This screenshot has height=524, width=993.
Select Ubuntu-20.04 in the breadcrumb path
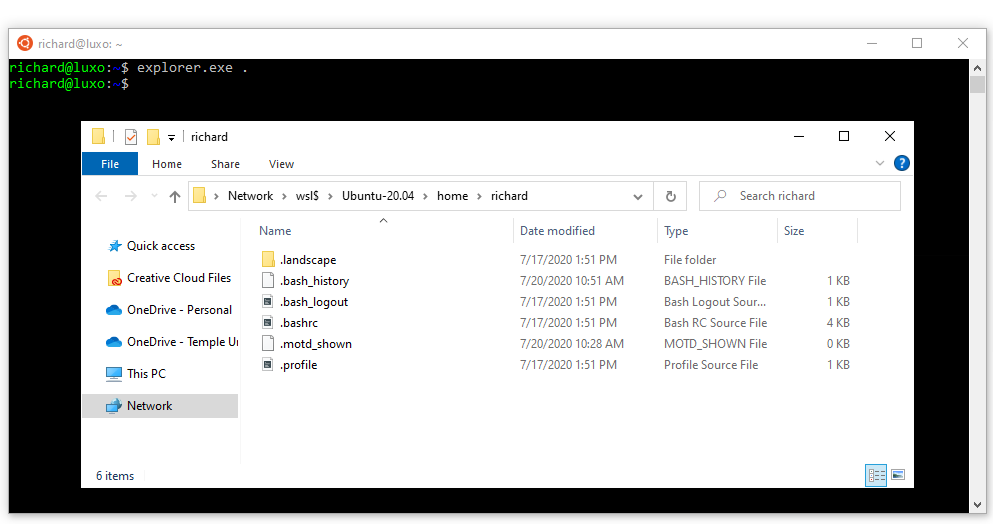click(x=379, y=196)
